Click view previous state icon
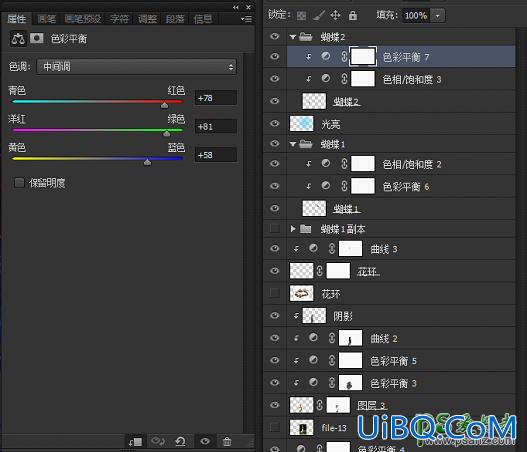The height and width of the screenshot is (452, 527). coord(158,441)
